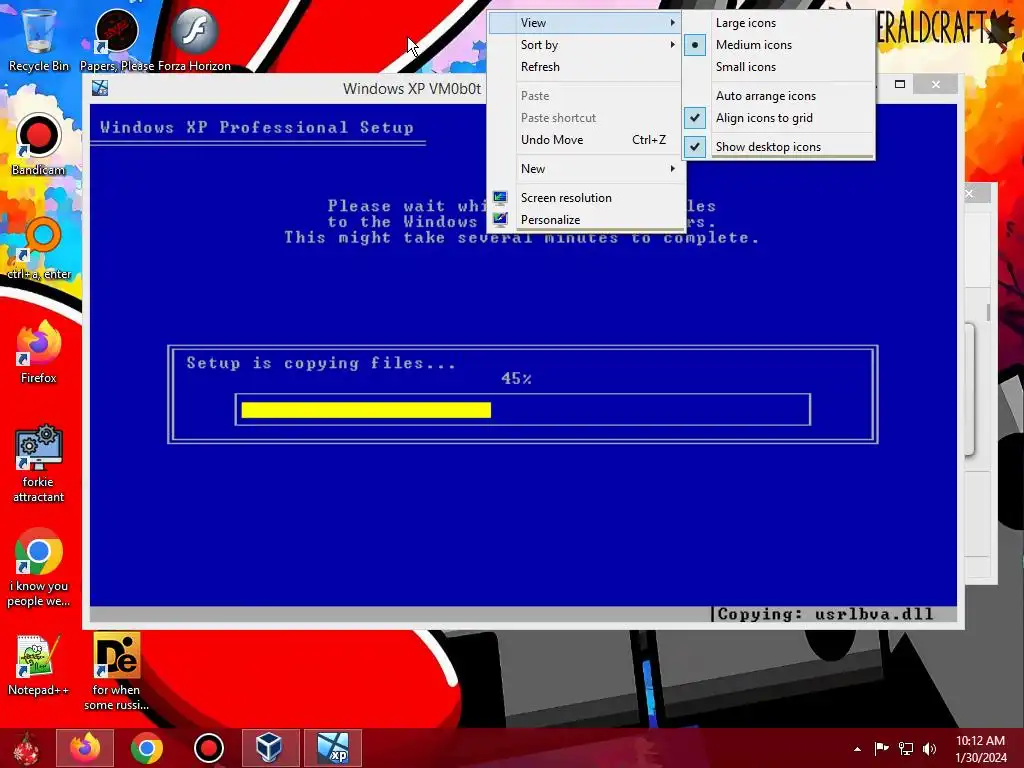
Task: Click the Paste menu entry
Action: point(586,96)
